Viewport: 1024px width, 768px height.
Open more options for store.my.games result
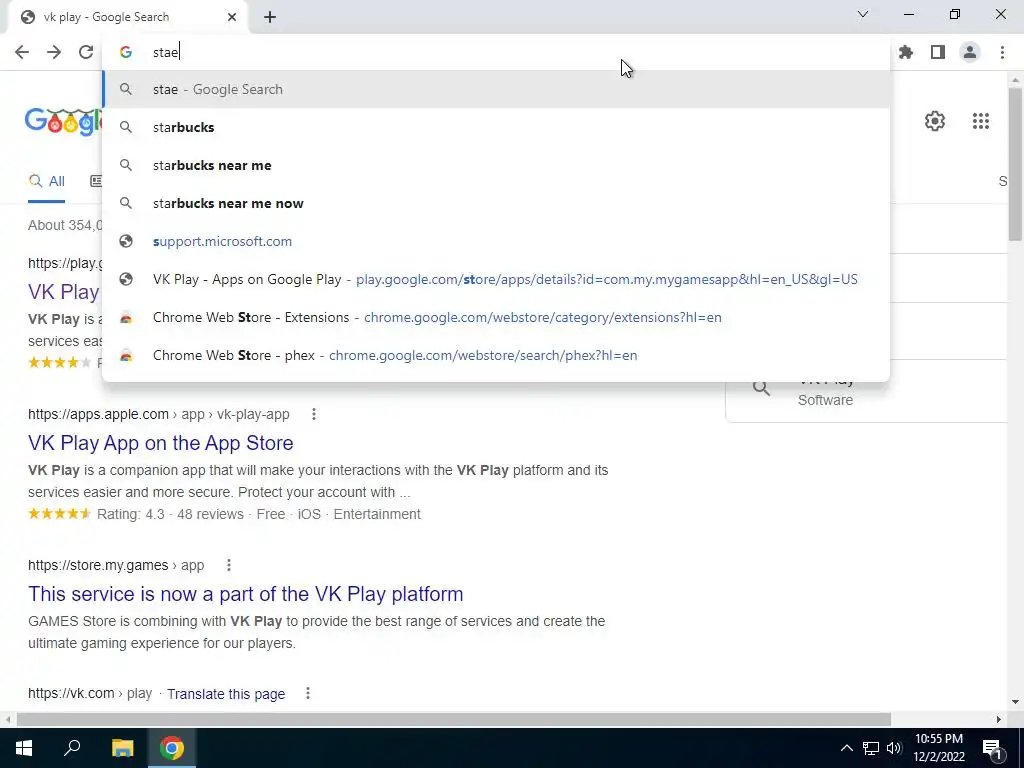point(229,565)
